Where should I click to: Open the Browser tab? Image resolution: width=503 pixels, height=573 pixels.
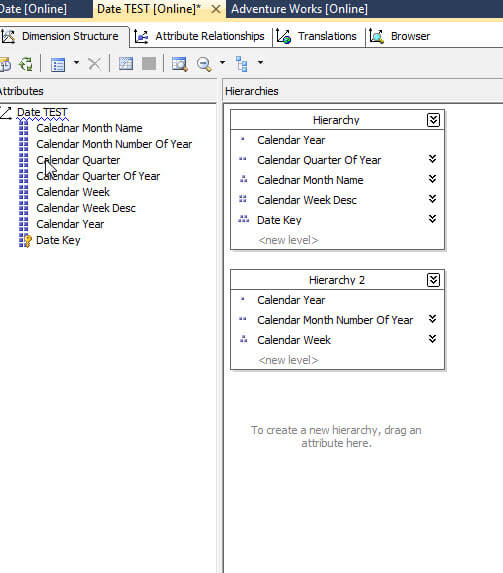(400, 36)
